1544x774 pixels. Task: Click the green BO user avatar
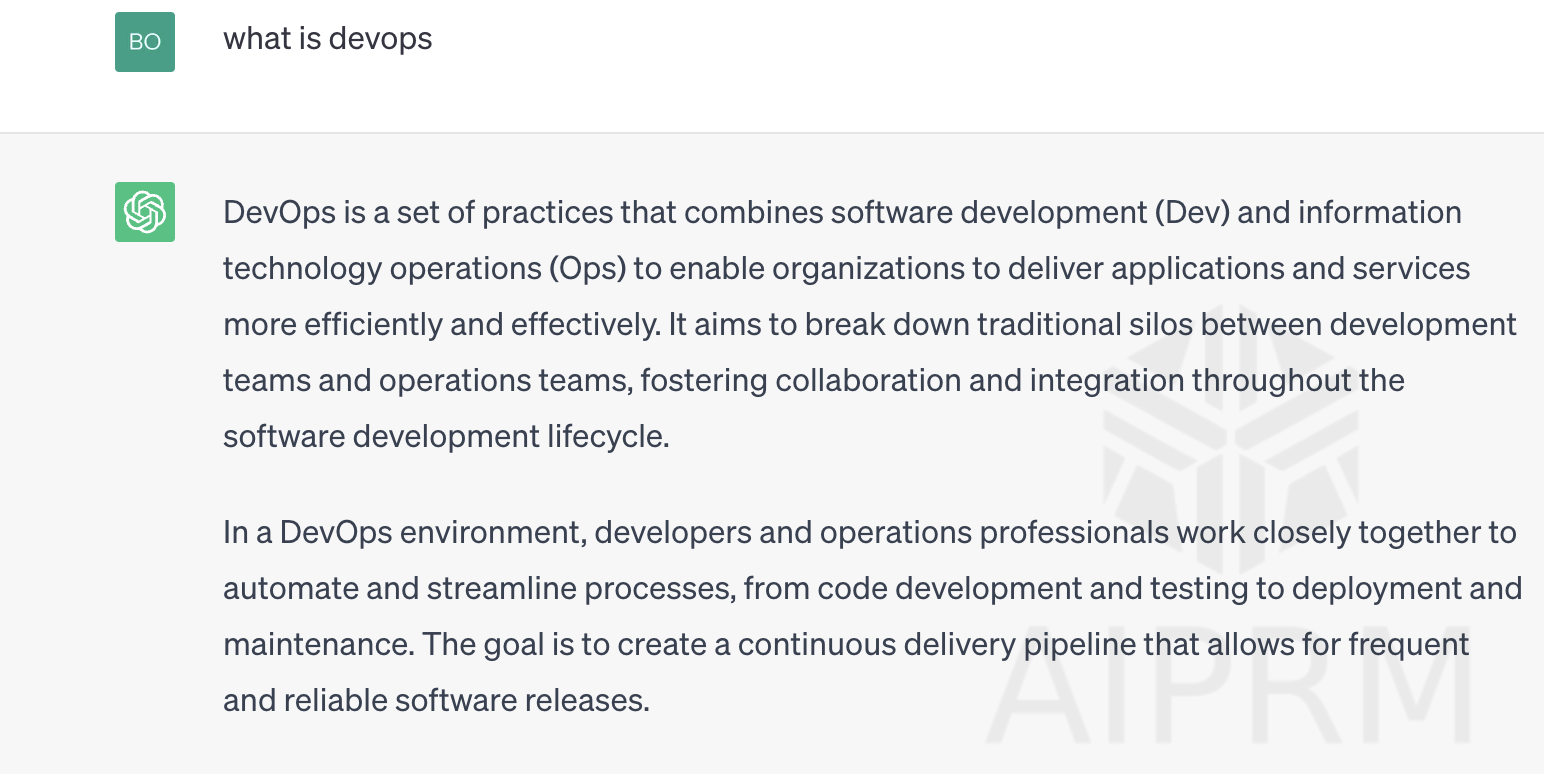(x=145, y=42)
